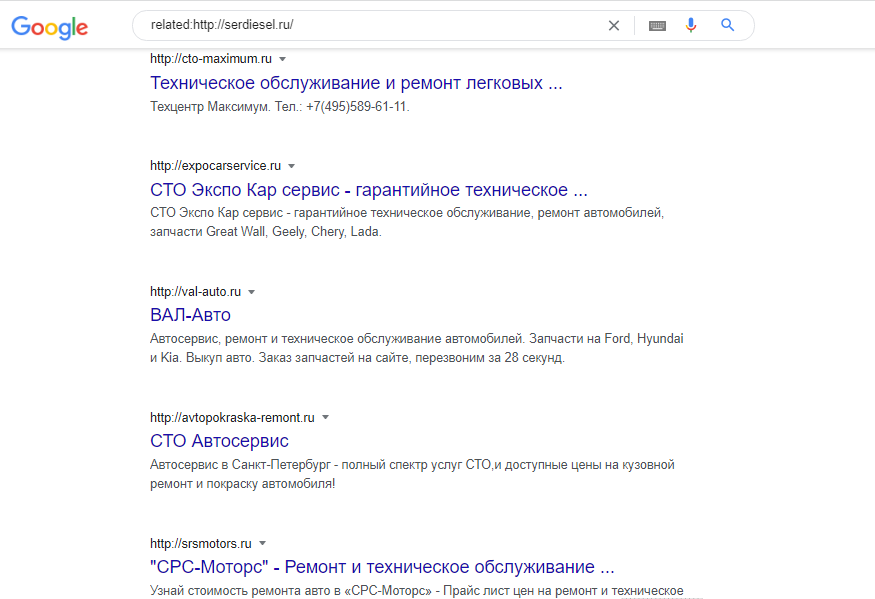Click the http://srsmotors.ru URL text

tap(201, 543)
